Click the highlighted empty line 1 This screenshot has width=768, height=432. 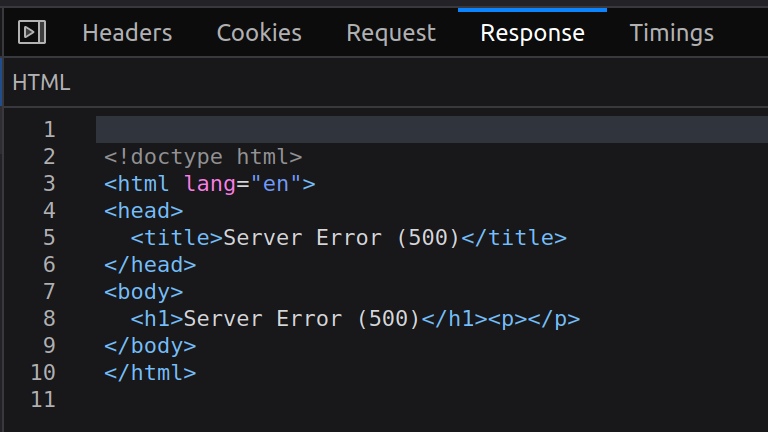tap(432, 130)
